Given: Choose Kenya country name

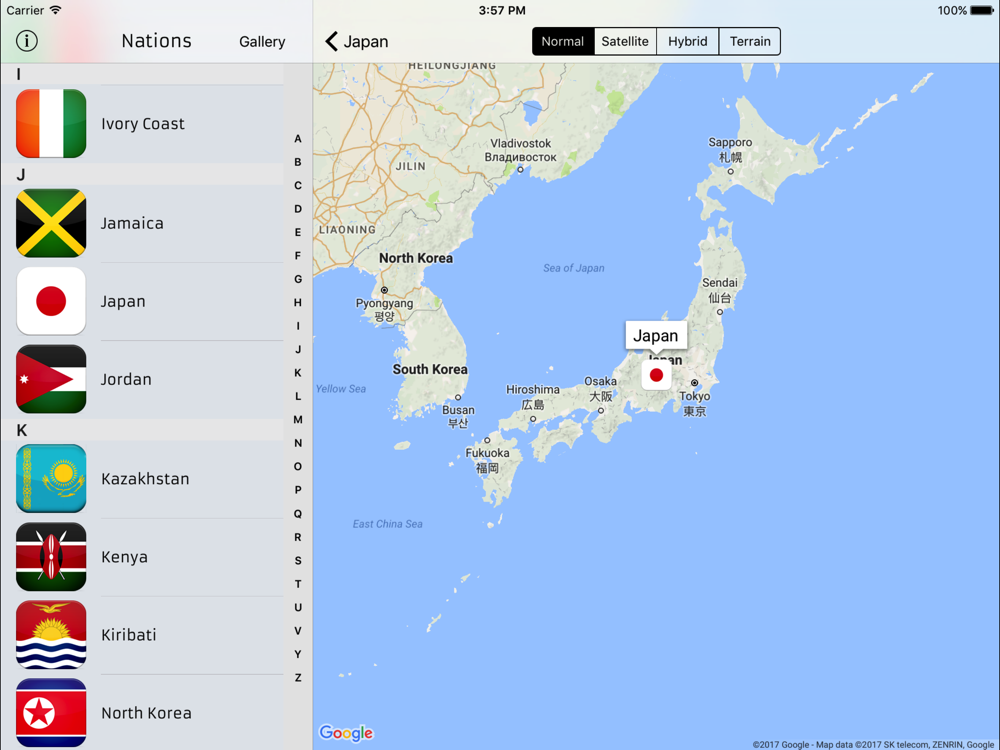Looking at the screenshot, I should (x=124, y=557).
